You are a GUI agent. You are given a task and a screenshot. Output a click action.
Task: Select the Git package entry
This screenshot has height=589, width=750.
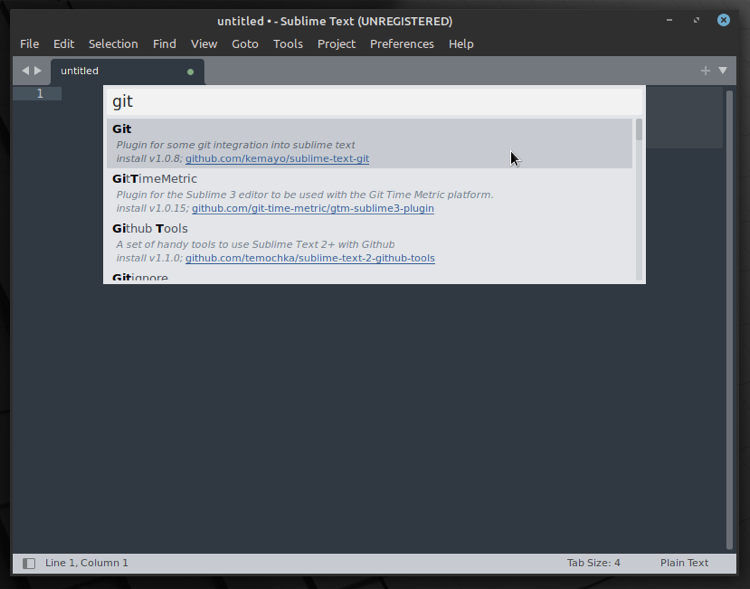(x=369, y=143)
